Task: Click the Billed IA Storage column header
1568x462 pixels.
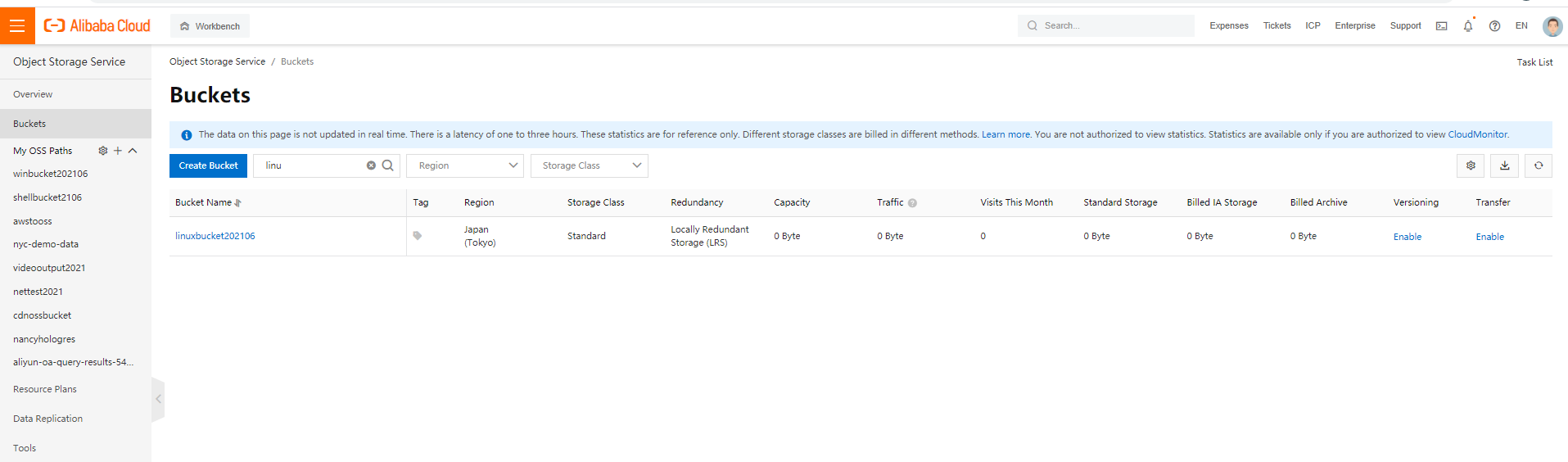Action: 1222,202
